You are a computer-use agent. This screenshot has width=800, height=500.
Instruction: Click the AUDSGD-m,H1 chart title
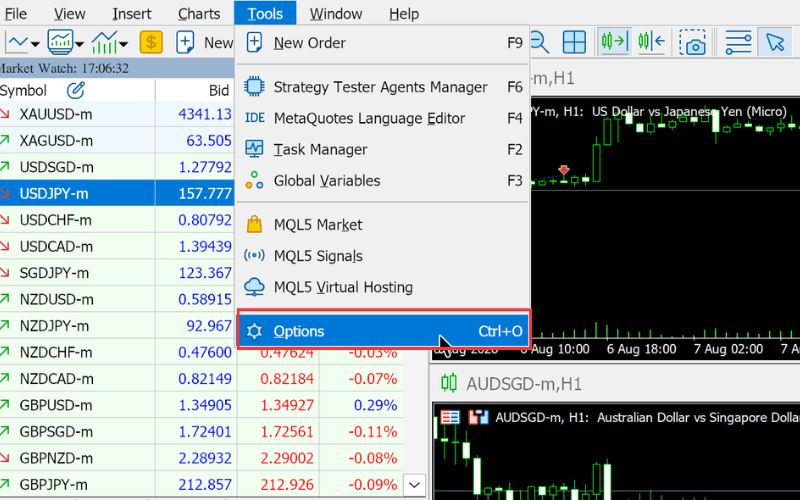523,384
